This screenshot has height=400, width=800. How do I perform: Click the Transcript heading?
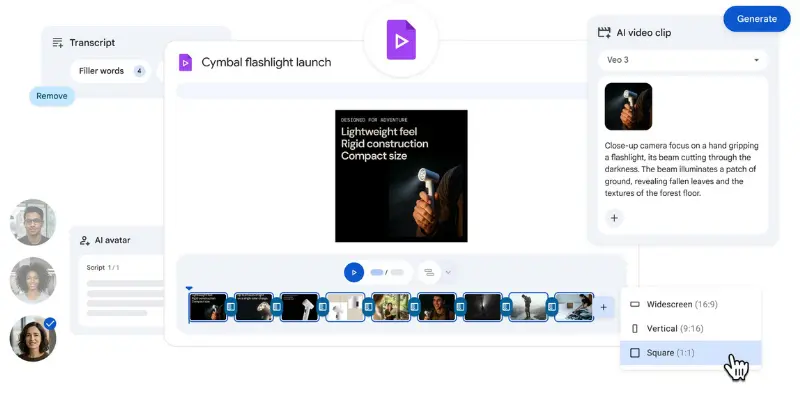click(92, 43)
